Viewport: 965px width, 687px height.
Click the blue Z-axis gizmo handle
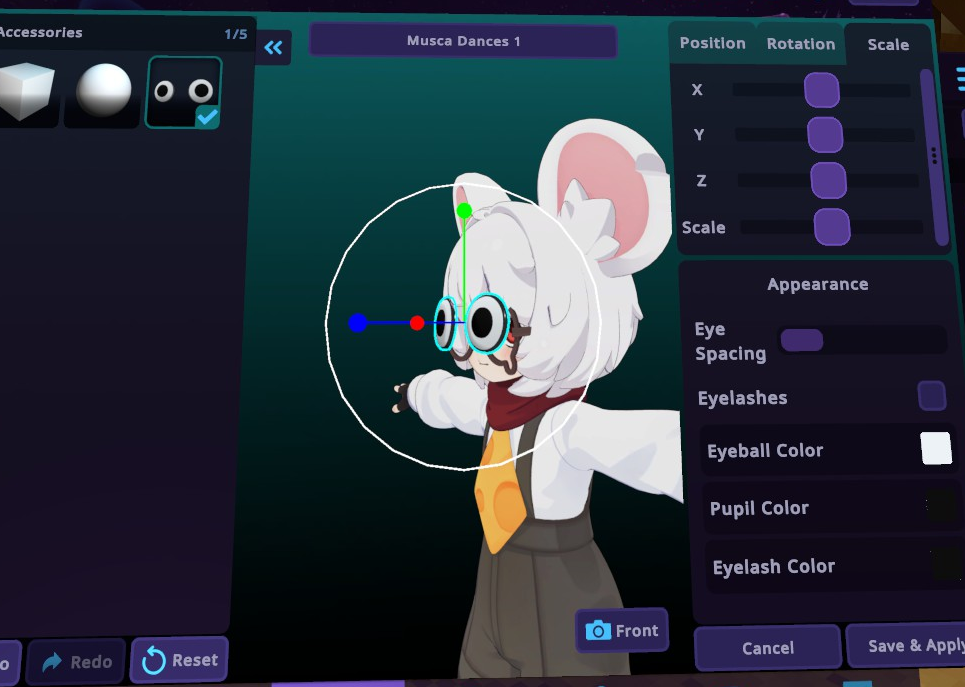click(358, 323)
